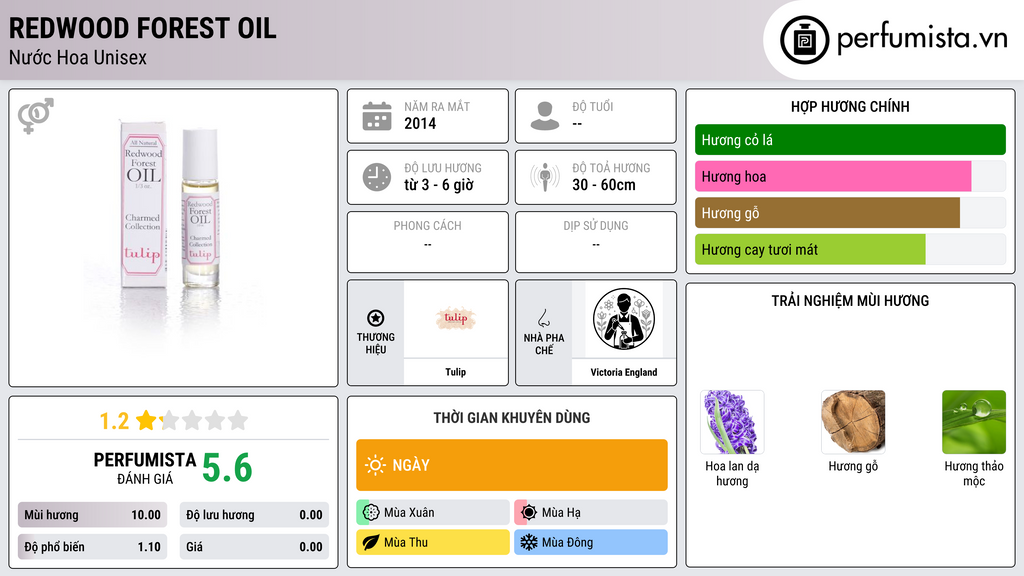Click the longevity value từ 3 - 6 giờ

(x=439, y=185)
